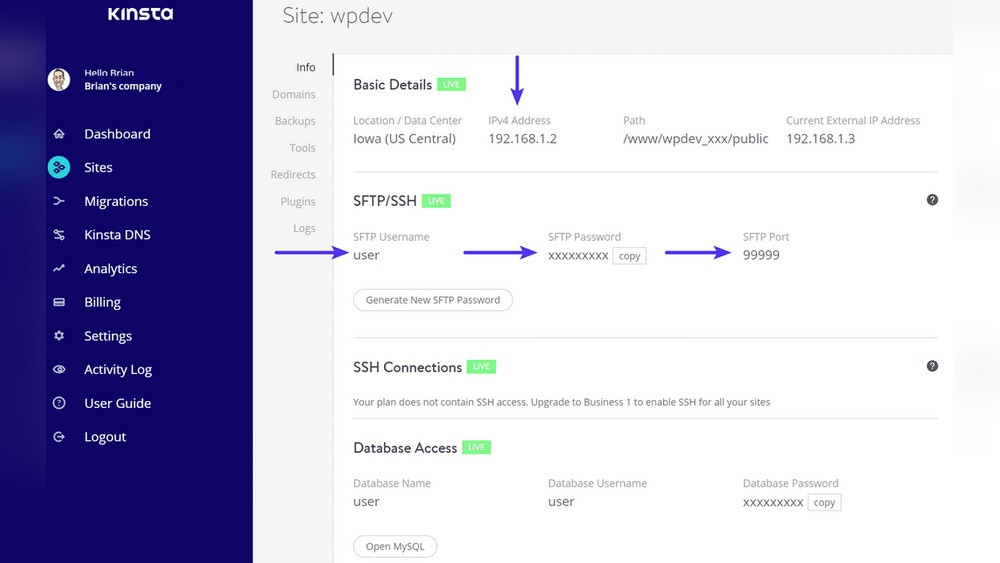Click the Migrations arrow icon
Screen dimensions: 1000x563
point(59,201)
